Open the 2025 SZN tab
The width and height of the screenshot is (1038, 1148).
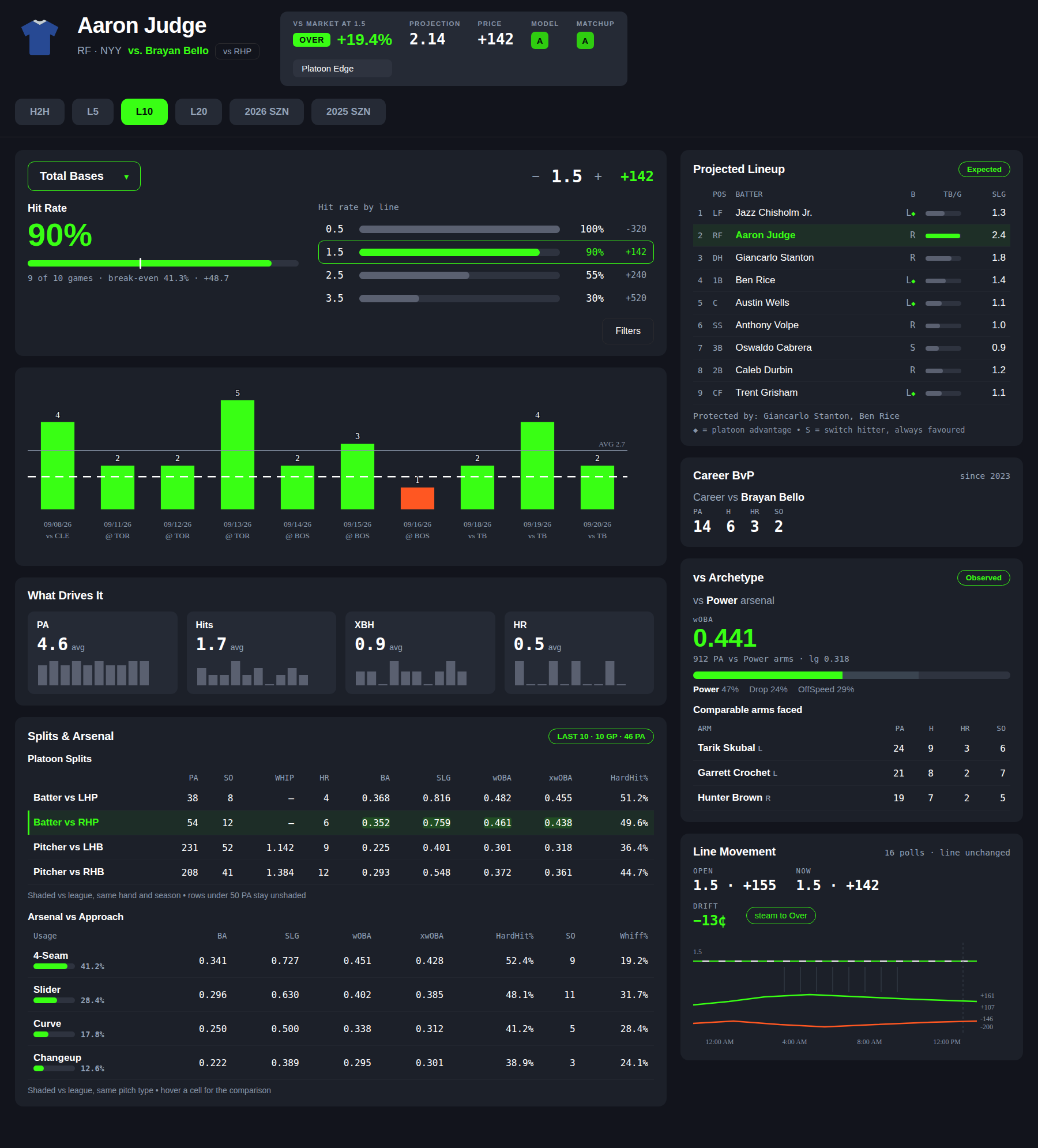pyautogui.click(x=348, y=111)
